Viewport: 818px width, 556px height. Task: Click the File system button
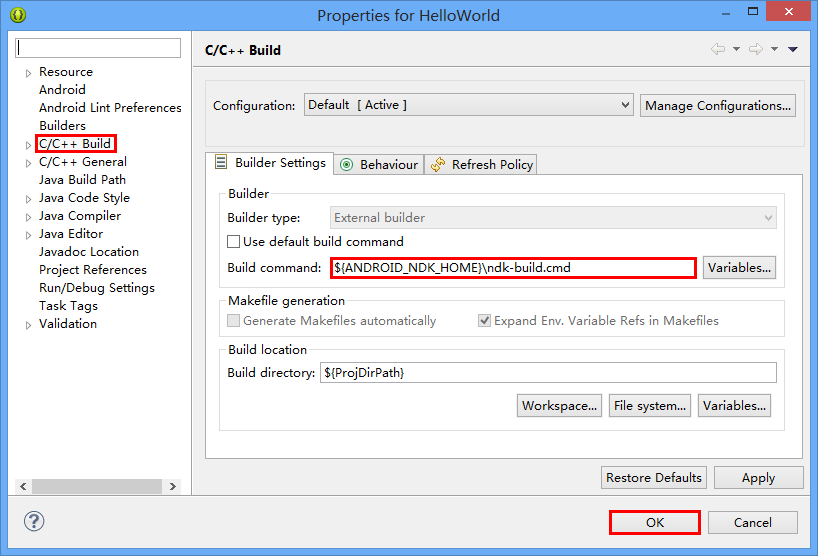coord(649,405)
